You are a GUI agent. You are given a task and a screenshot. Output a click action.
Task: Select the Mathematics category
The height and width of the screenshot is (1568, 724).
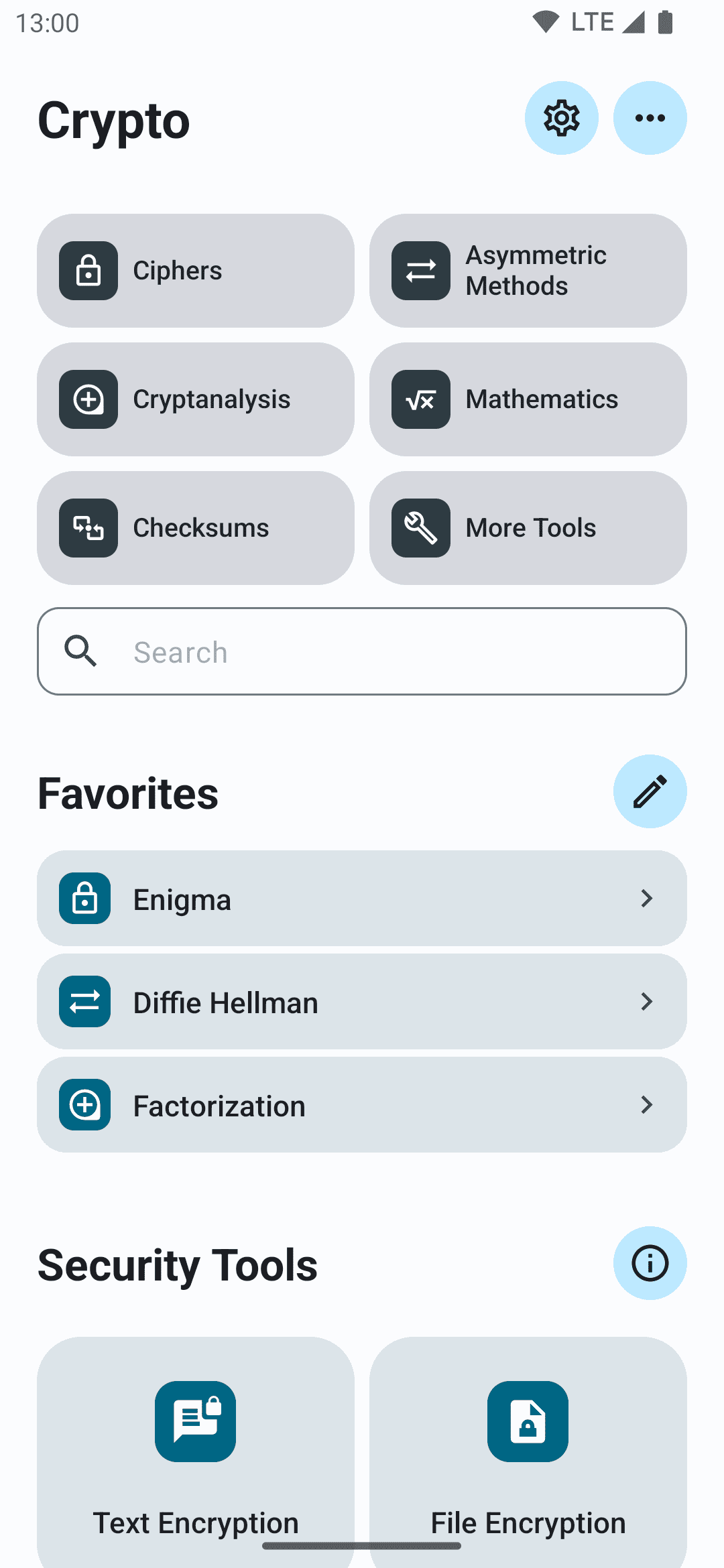pos(528,399)
